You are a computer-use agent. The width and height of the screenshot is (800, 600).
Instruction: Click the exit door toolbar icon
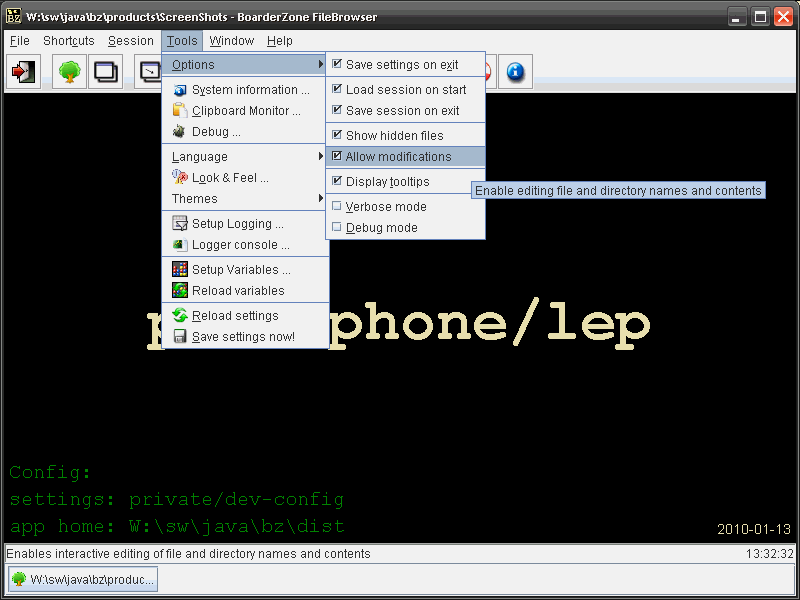23,72
